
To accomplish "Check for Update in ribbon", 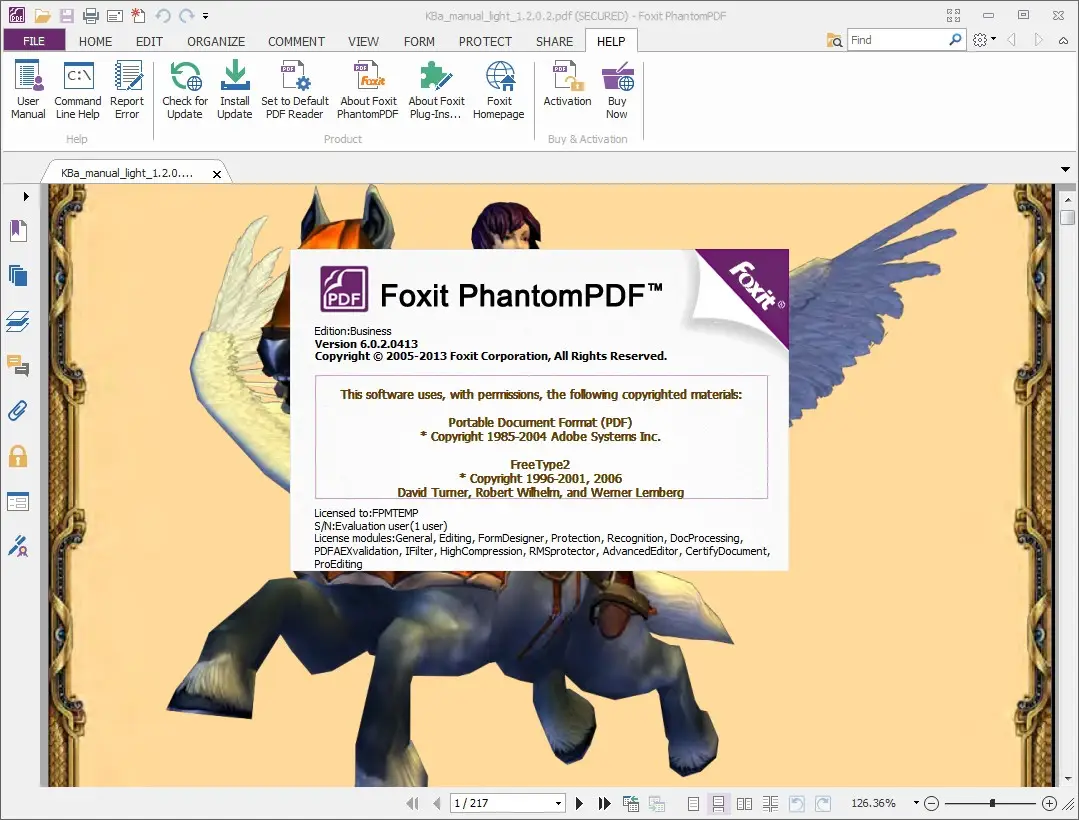I will 185,90.
